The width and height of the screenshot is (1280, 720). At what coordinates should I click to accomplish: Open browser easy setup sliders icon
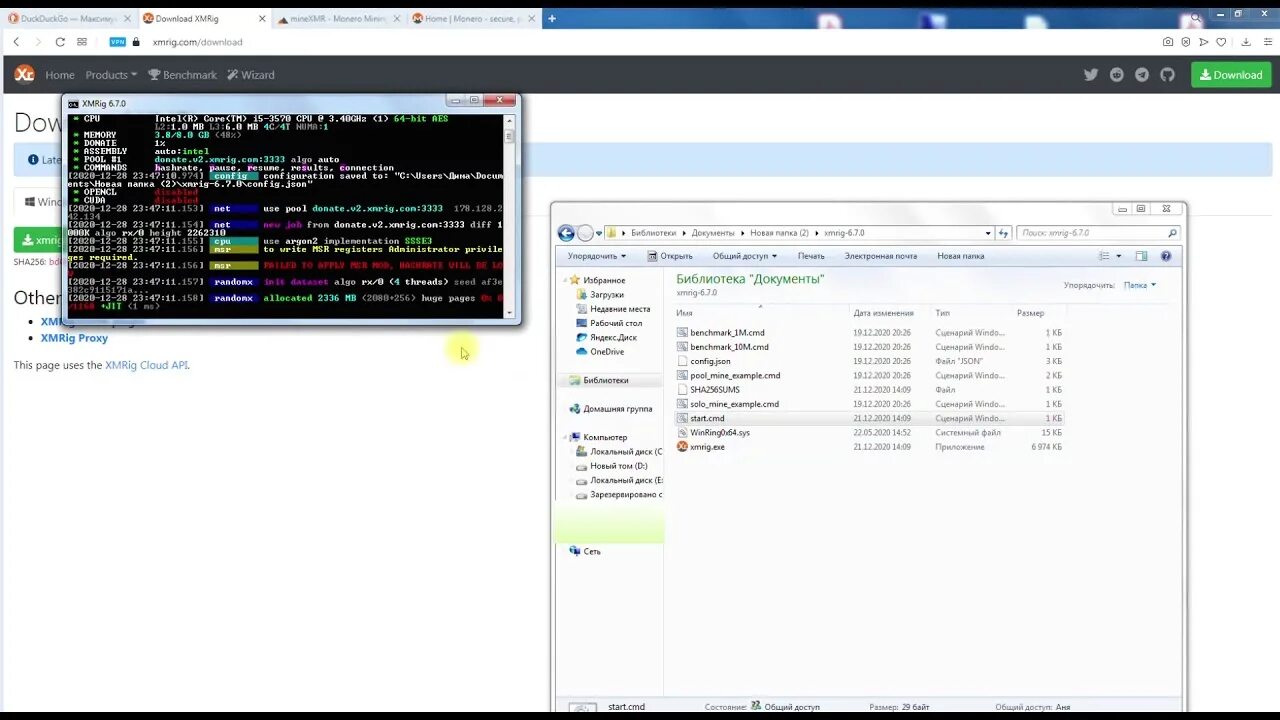click(x=1266, y=42)
